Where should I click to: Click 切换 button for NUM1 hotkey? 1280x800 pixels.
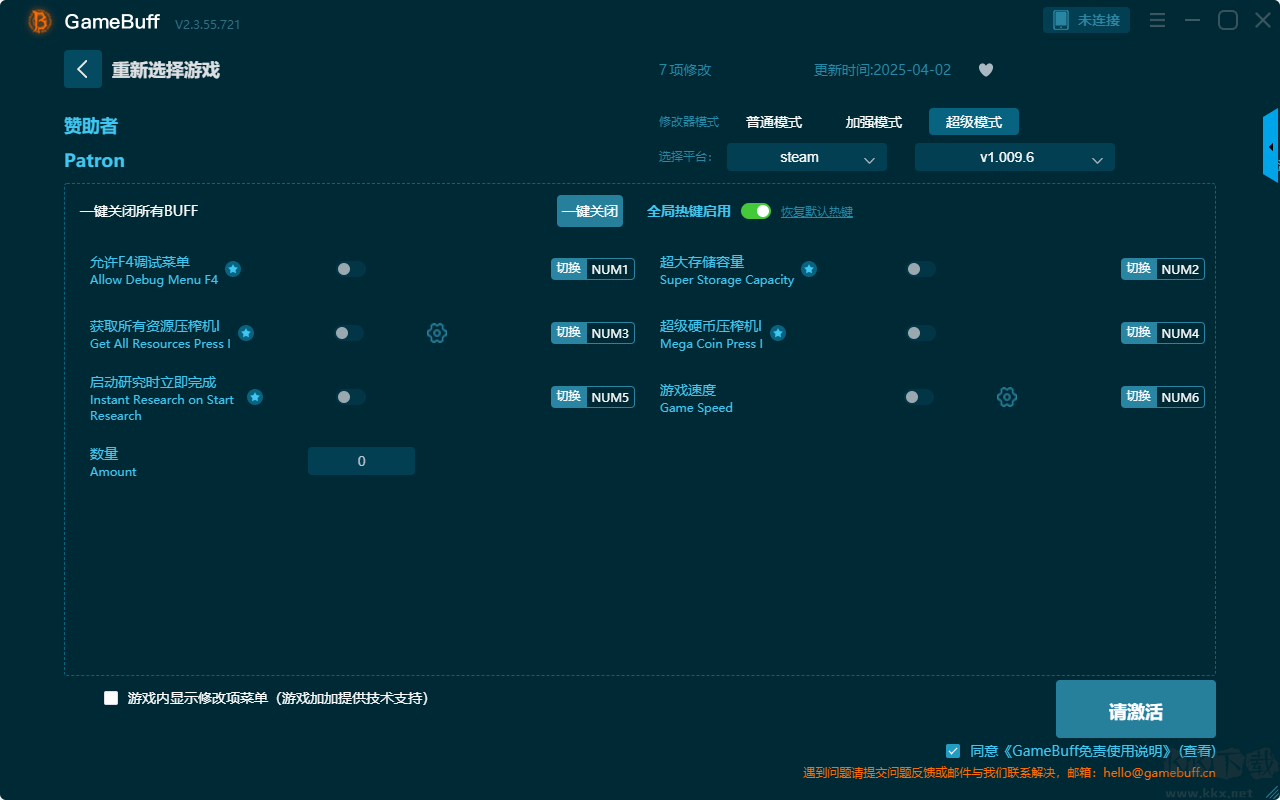pos(568,269)
